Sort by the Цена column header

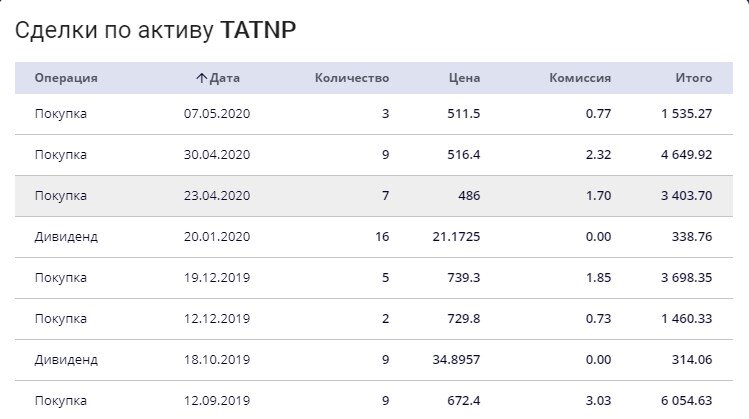[464, 78]
